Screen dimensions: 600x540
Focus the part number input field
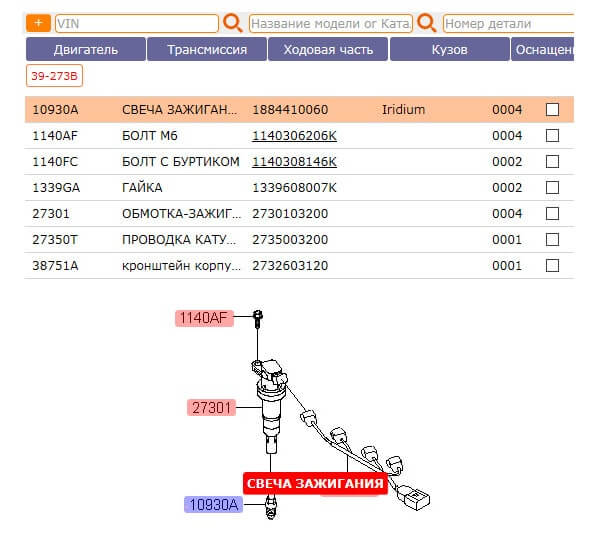[x=508, y=23]
